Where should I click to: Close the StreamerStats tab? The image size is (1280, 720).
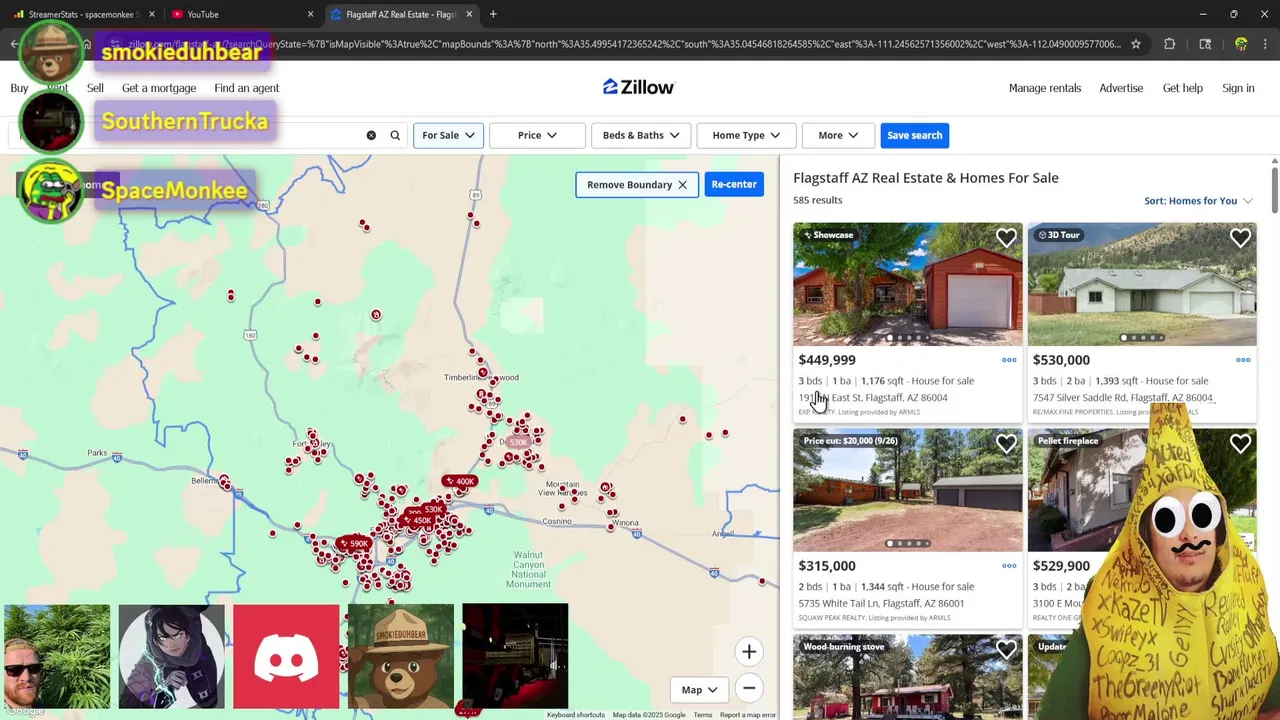(x=152, y=14)
